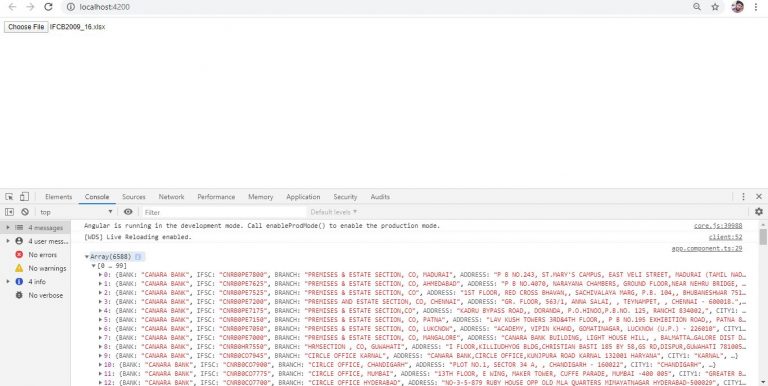Expand object 10 CIRCLE OFFICE, CHANDIGARH
This screenshot has width=768, height=386.
click(x=100, y=364)
